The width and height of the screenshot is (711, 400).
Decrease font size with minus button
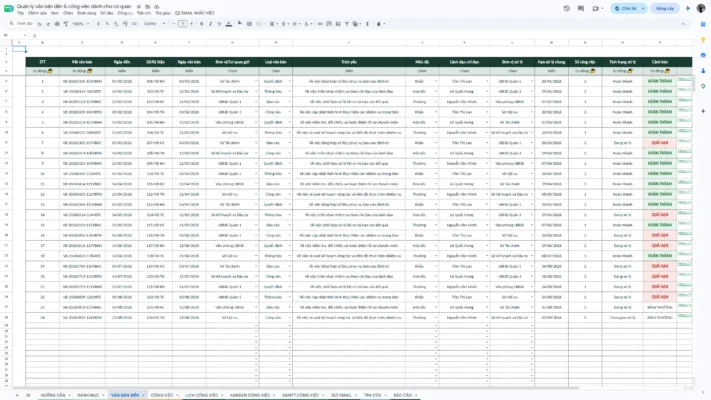pyautogui.click(x=174, y=24)
